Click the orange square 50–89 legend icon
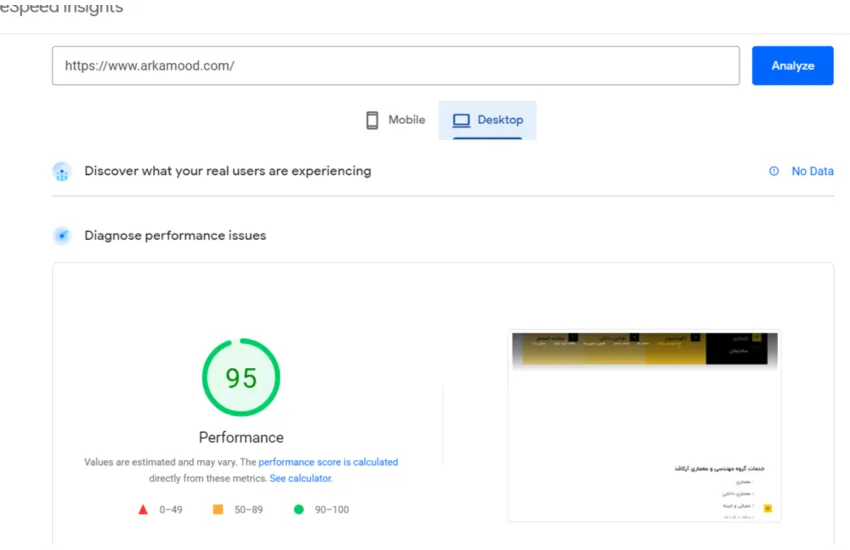The height and width of the screenshot is (550, 850). [218, 510]
